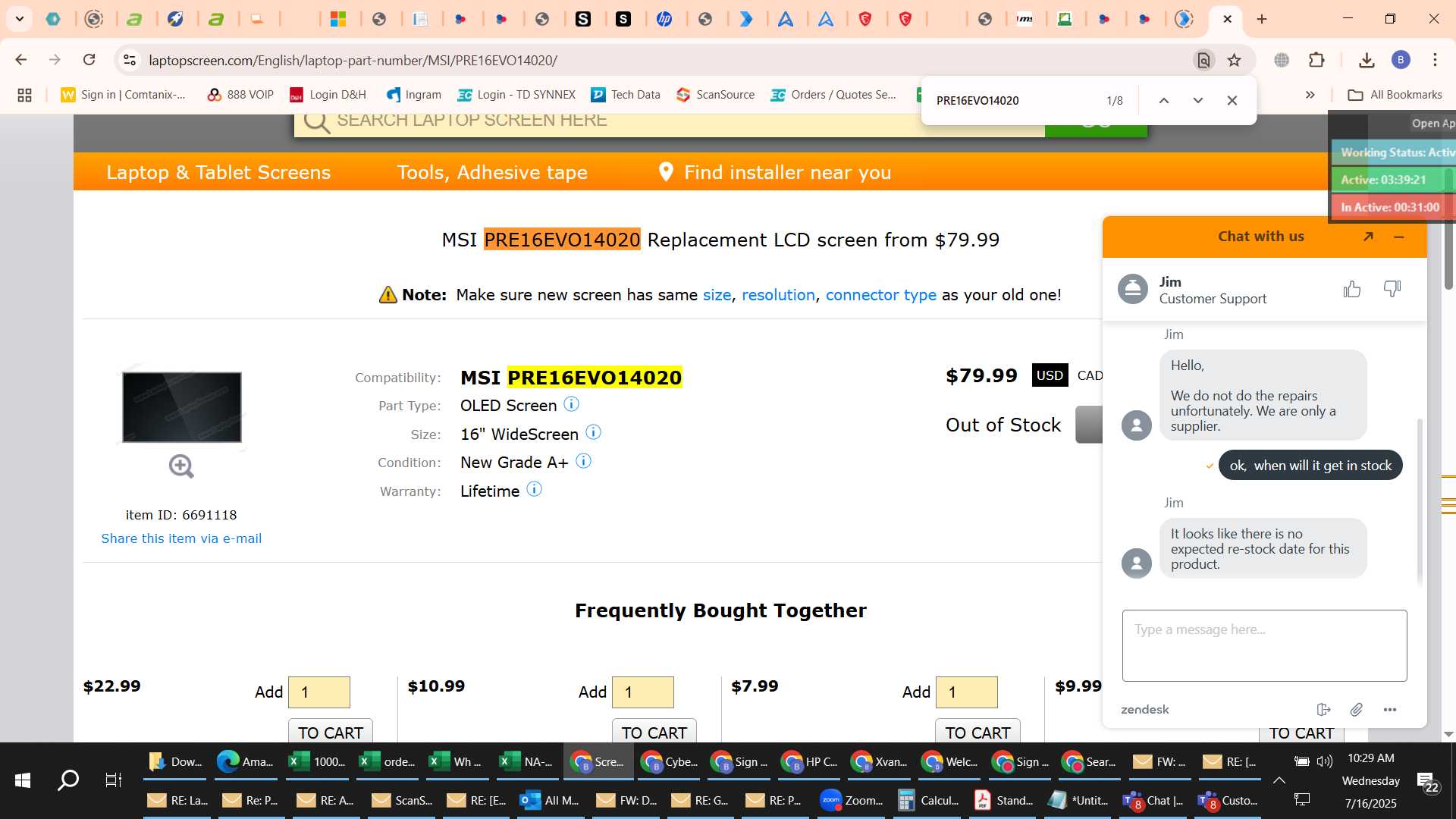Switch the price to the CAD currency
Image resolution: width=1456 pixels, height=819 pixels.
1090,375
